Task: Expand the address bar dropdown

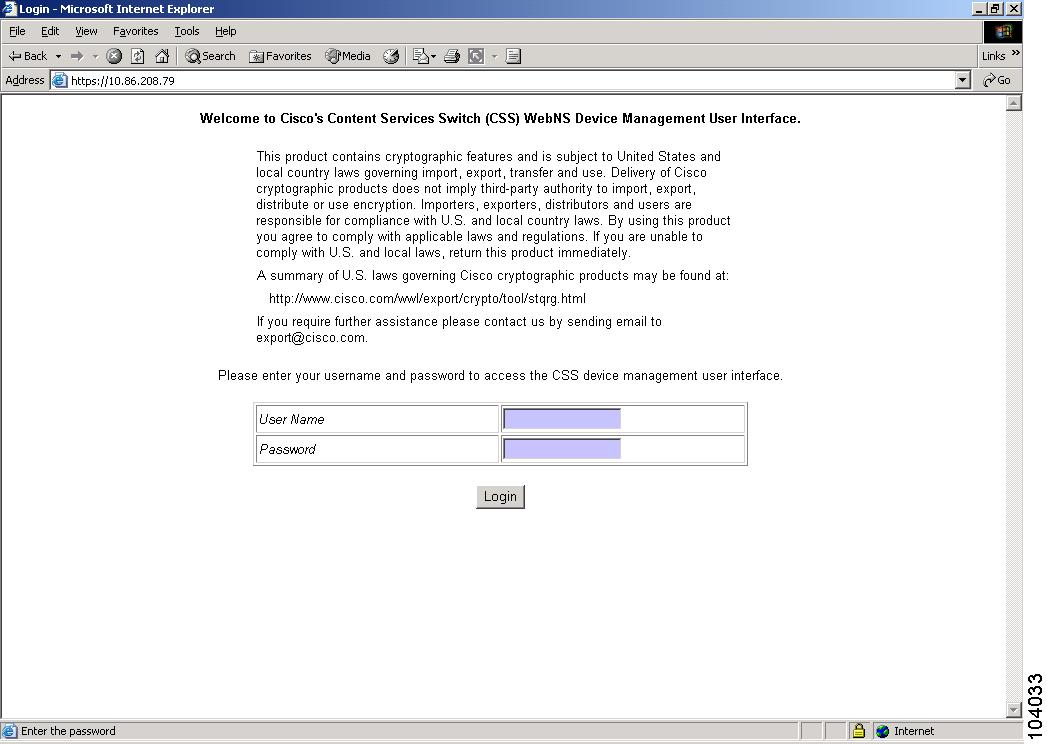Action: coord(962,80)
